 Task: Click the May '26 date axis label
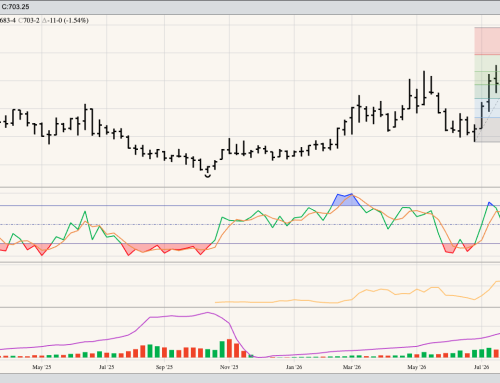[x=417, y=367]
